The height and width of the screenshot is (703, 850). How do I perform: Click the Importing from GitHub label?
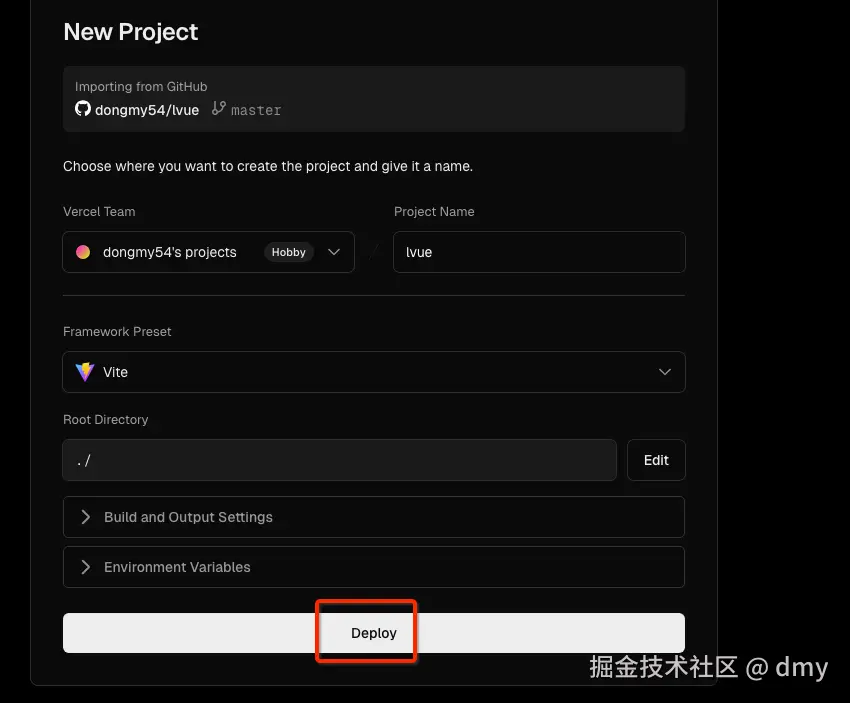tap(141, 87)
